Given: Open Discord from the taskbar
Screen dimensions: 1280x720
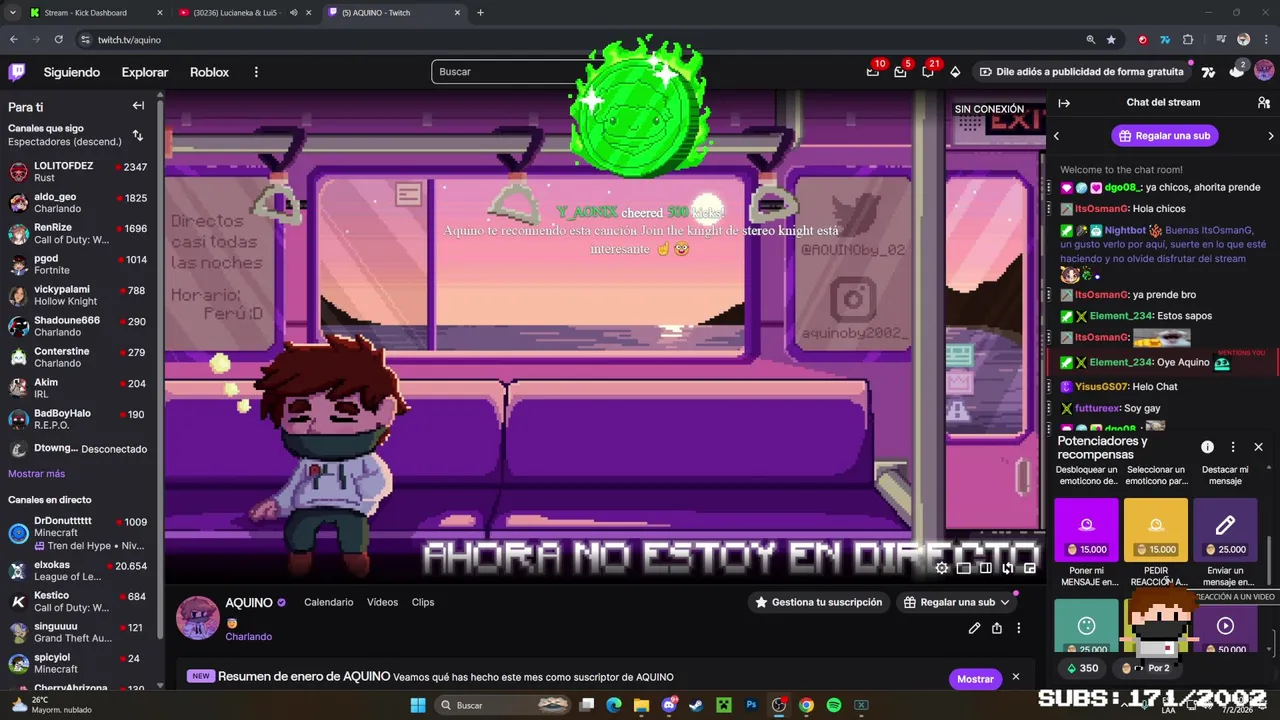Looking at the screenshot, I should click(x=669, y=705).
